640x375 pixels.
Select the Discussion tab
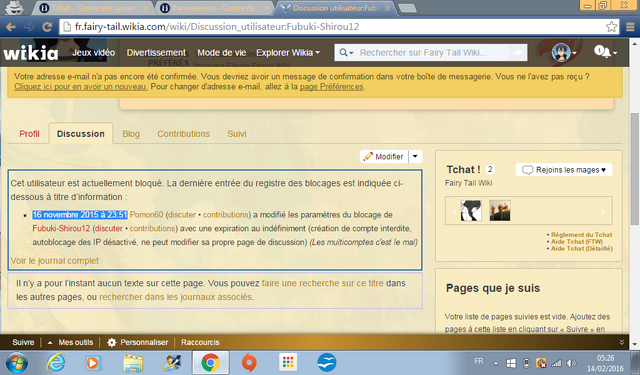pos(81,134)
